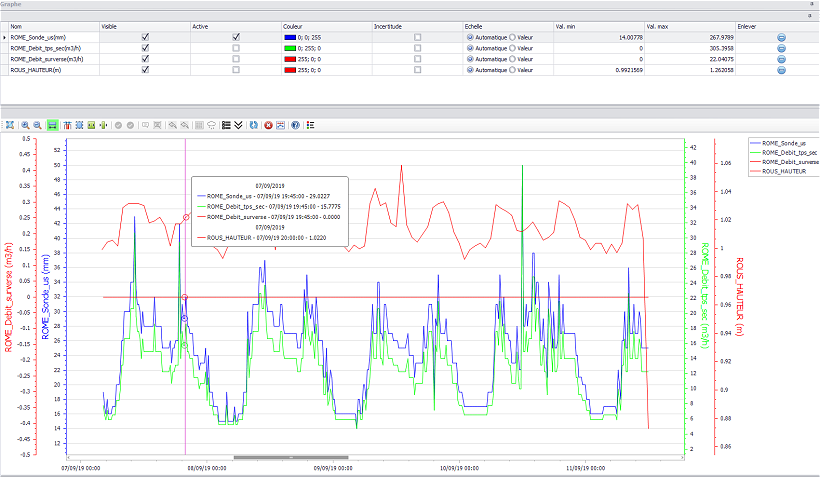
Task: Click the zoom out magnifier icon
Action: [37, 125]
